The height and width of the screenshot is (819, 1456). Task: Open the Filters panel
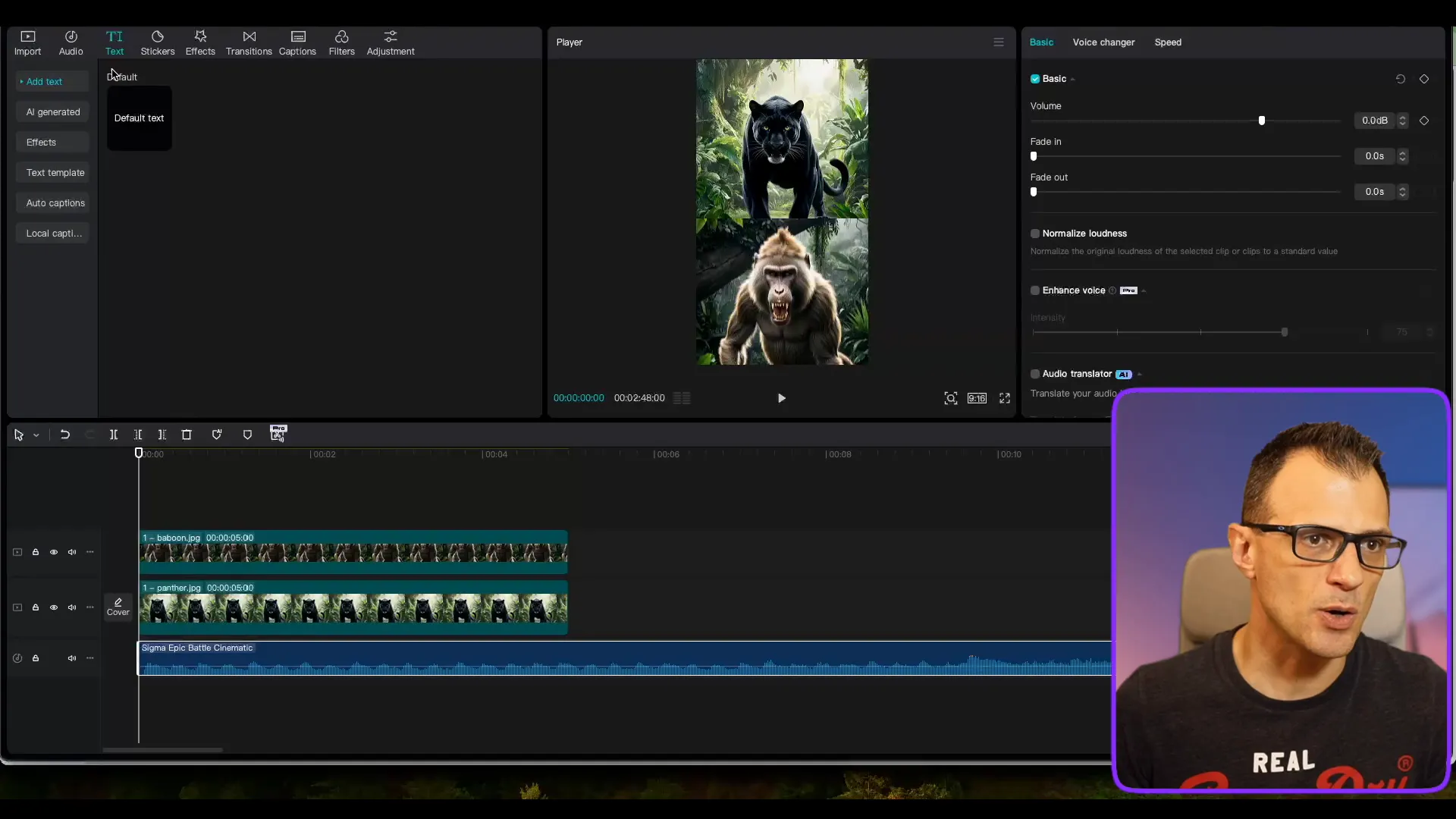[341, 43]
